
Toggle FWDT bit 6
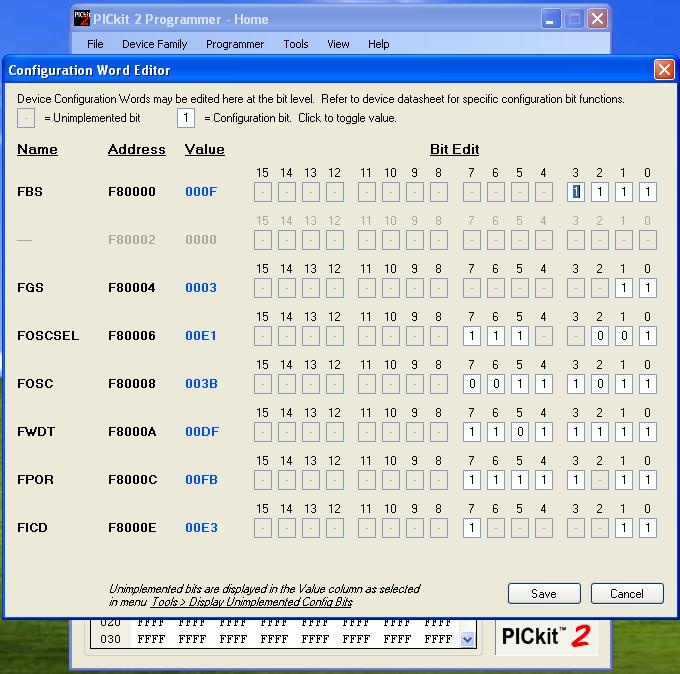point(496,432)
